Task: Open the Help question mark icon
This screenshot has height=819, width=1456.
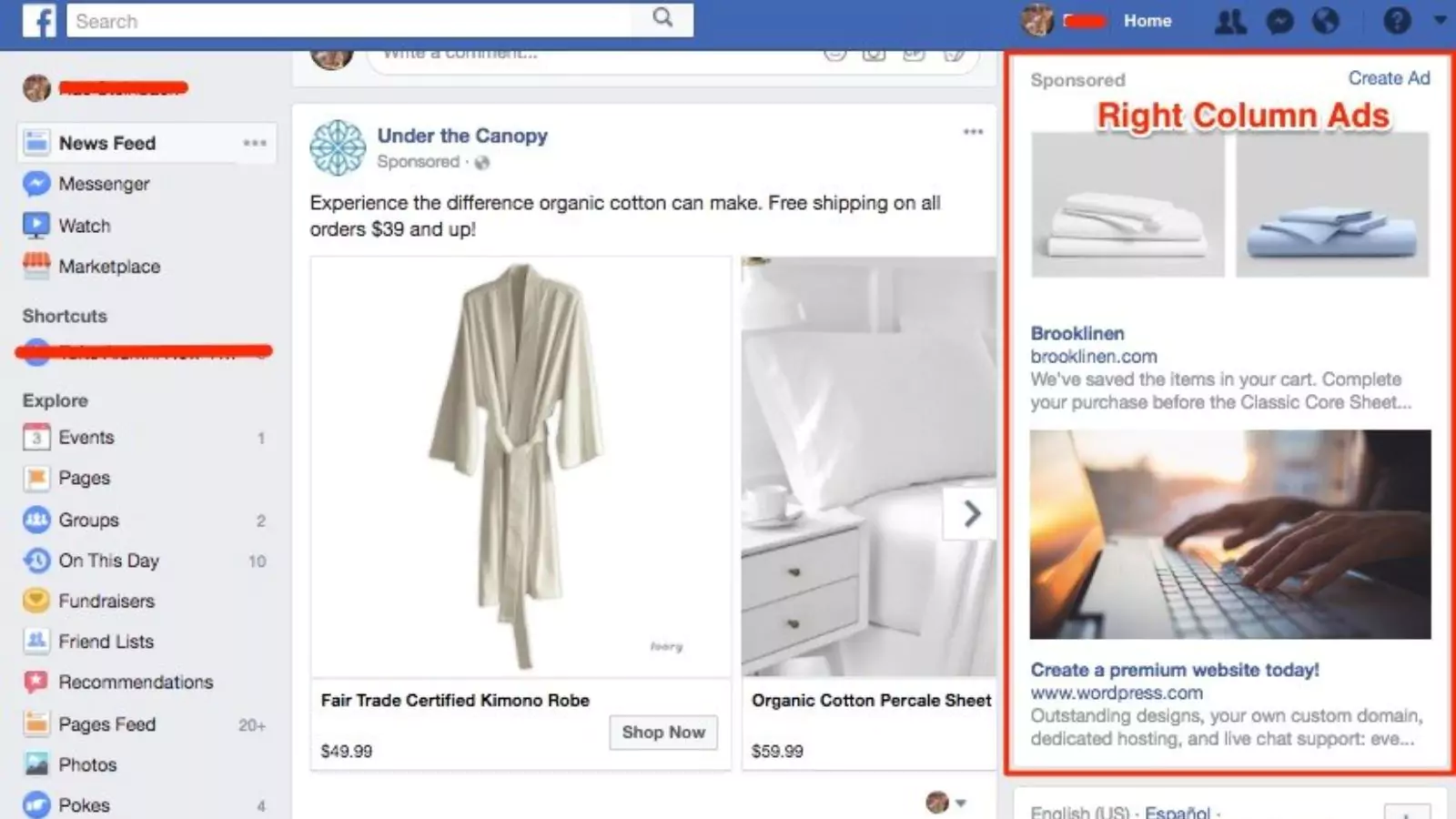Action: [x=1397, y=21]
